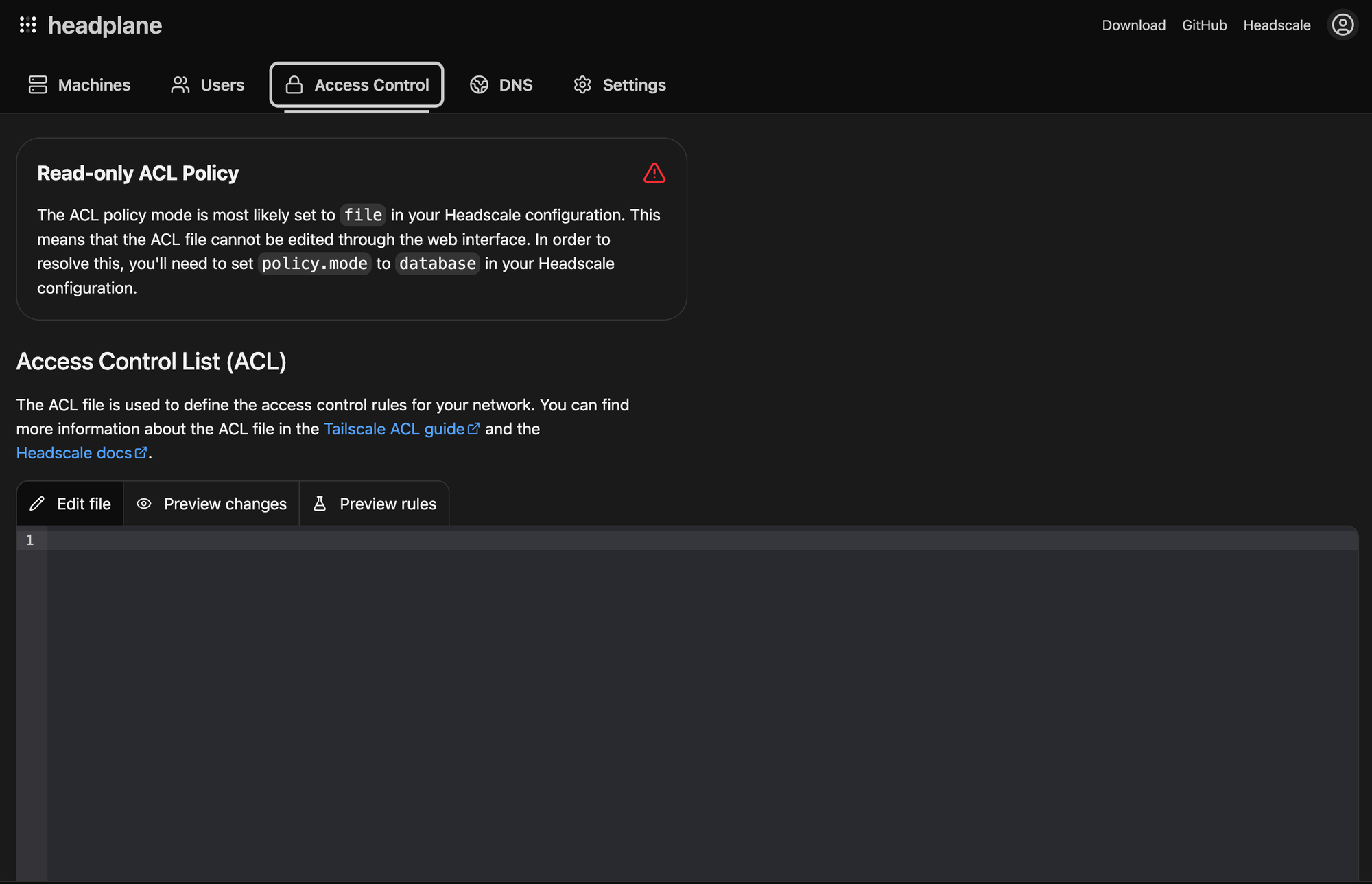Click the Machines server icon

point(38,85)
